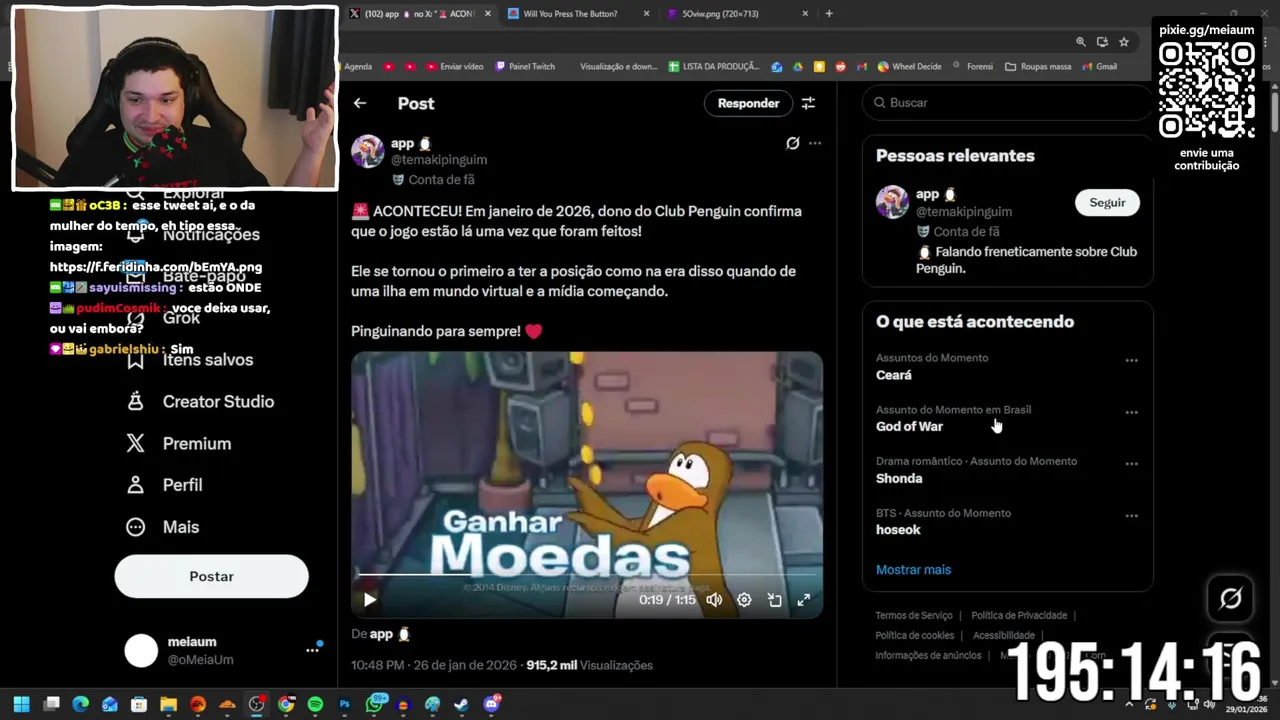The width and height of the screenshot is (1280, 720).
Task: Open Discord from the taskbar
Action: coord(491,704)
